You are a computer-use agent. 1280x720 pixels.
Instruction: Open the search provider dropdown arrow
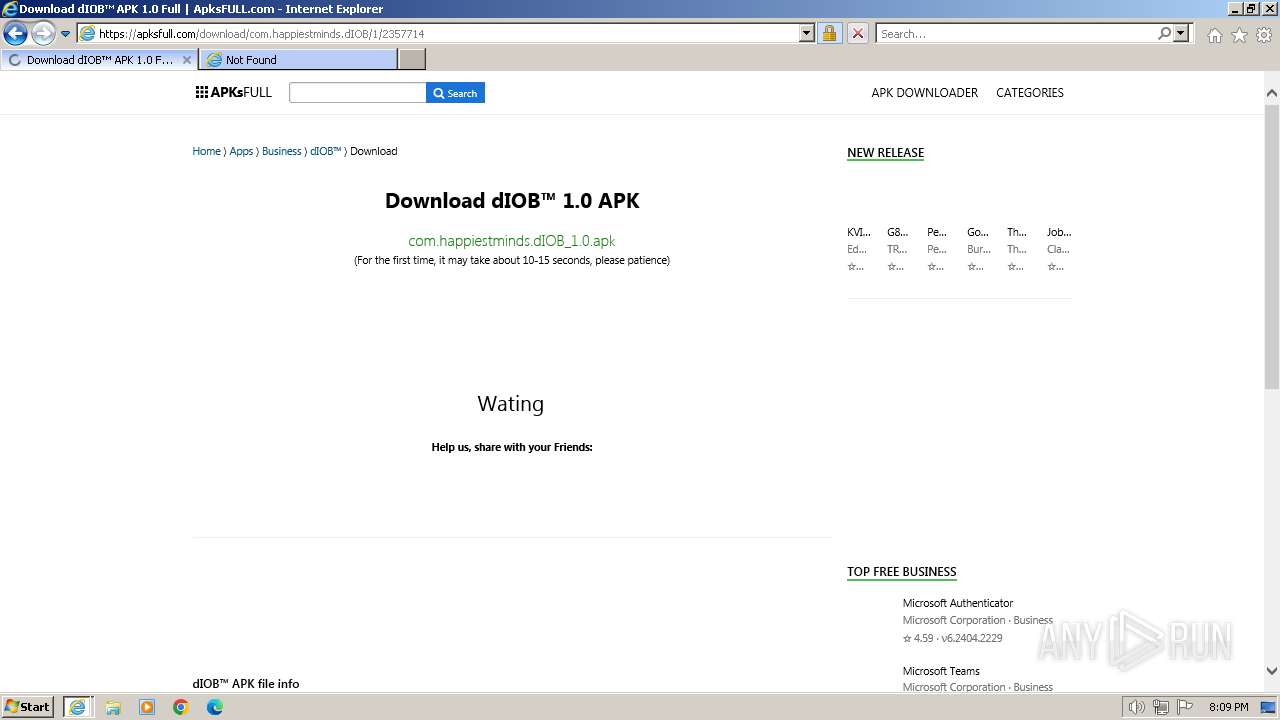tap(1181, 34)
